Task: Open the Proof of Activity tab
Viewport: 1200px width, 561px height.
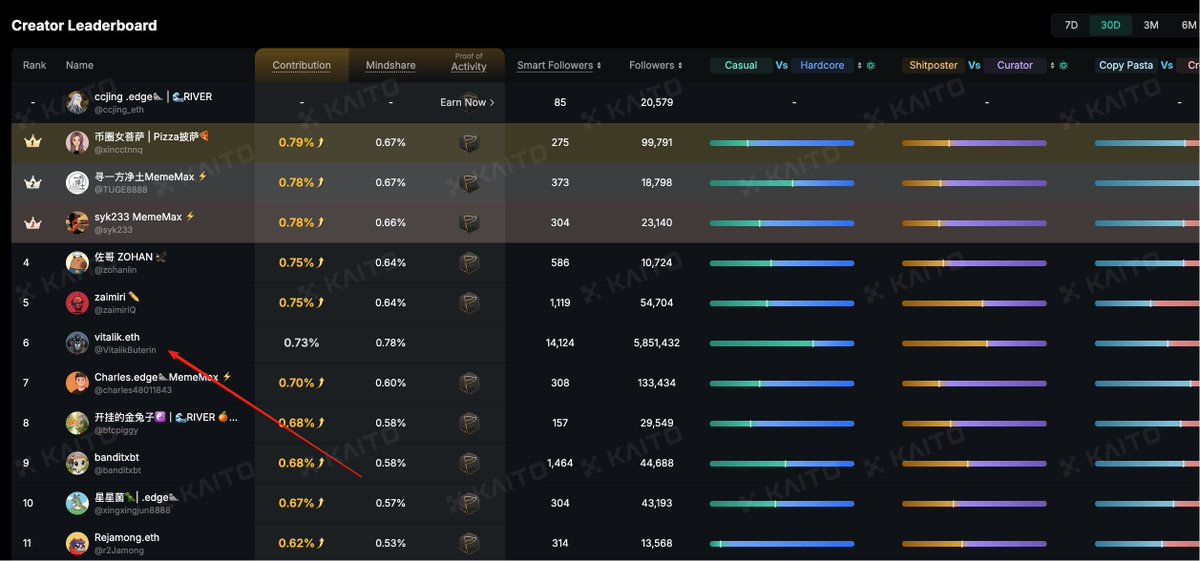Action: (468, 63)
